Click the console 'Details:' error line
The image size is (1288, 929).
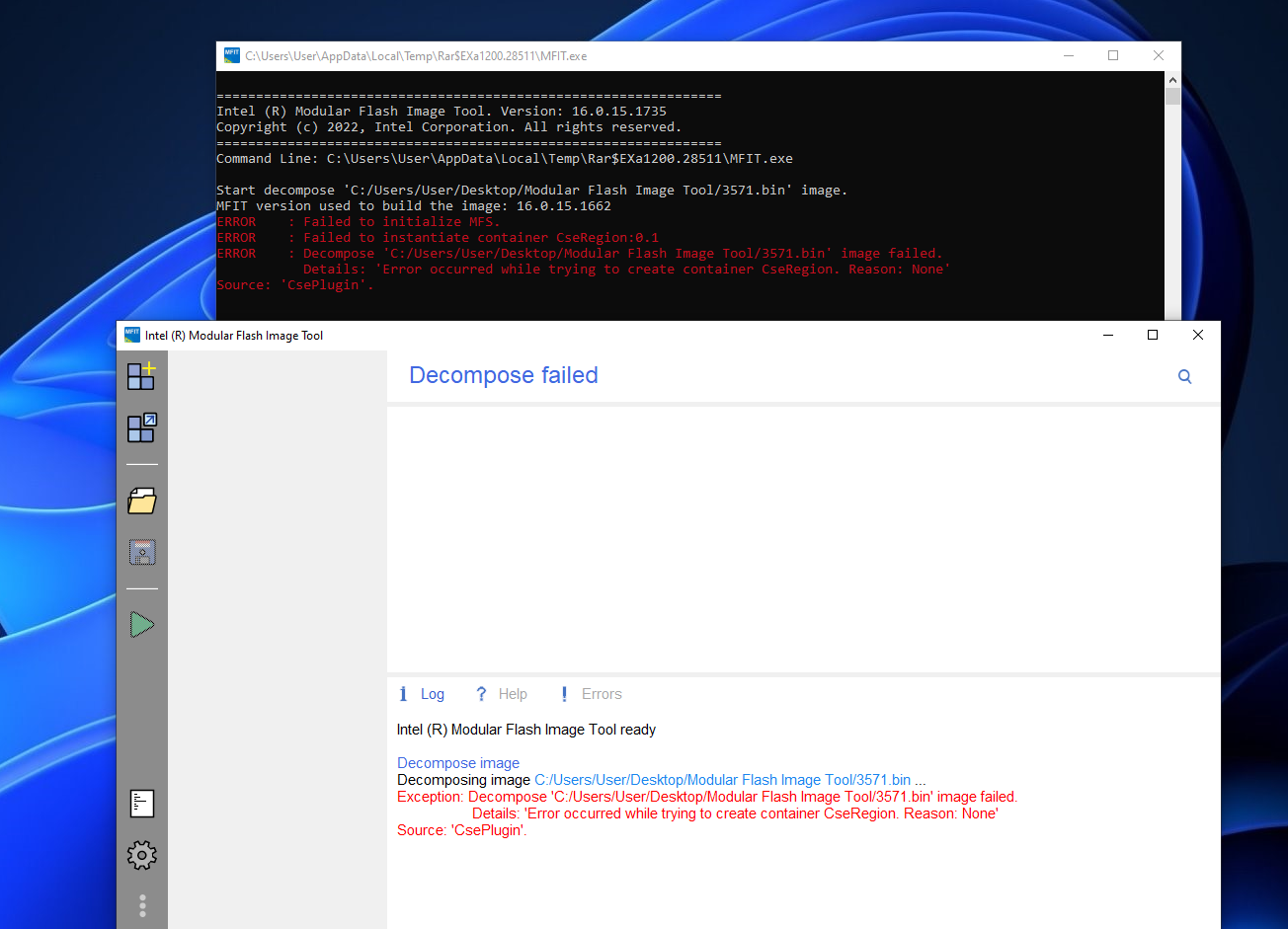click(626, 270)
